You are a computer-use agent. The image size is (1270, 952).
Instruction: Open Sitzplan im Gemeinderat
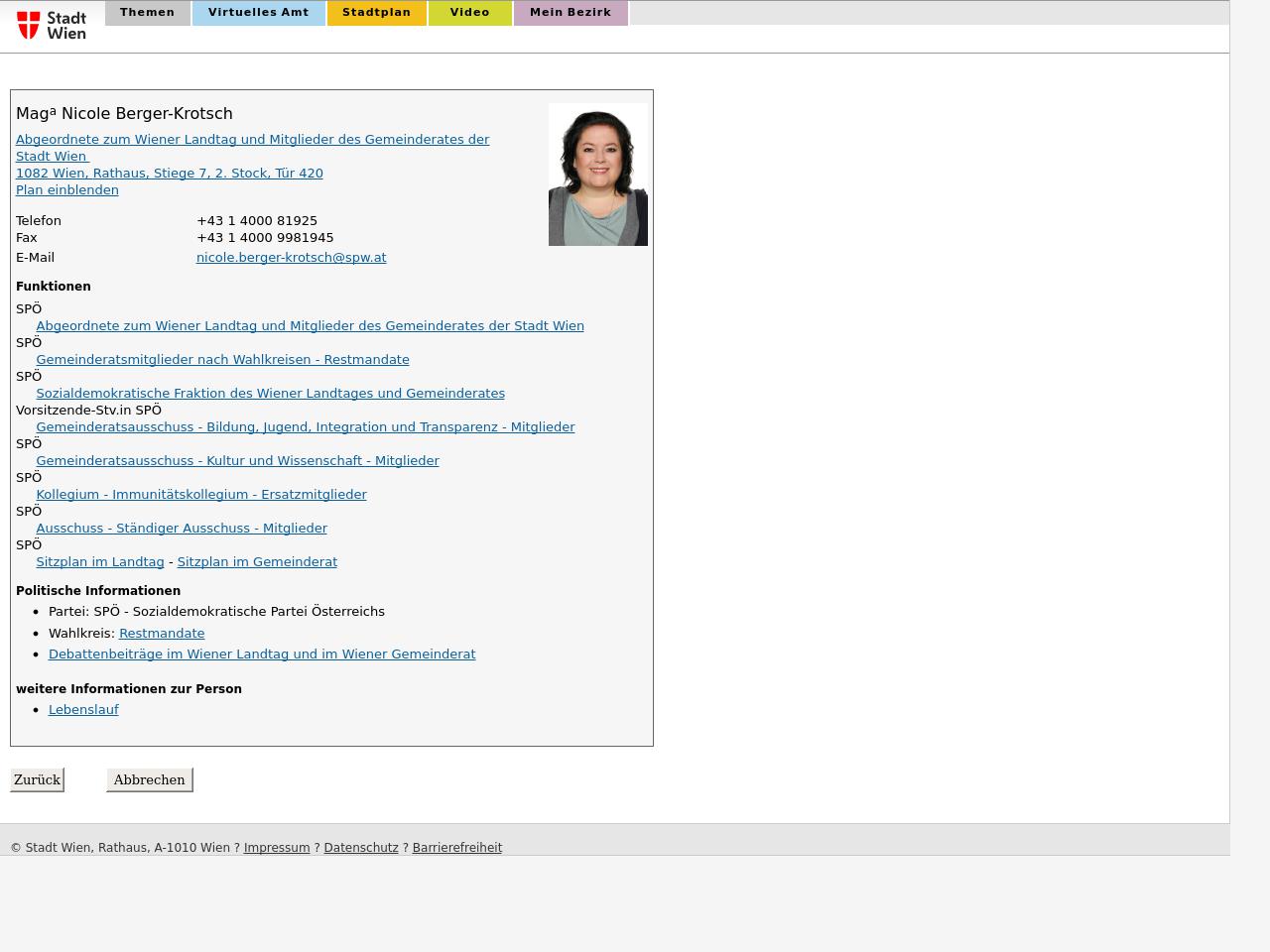tap(257, 561)
